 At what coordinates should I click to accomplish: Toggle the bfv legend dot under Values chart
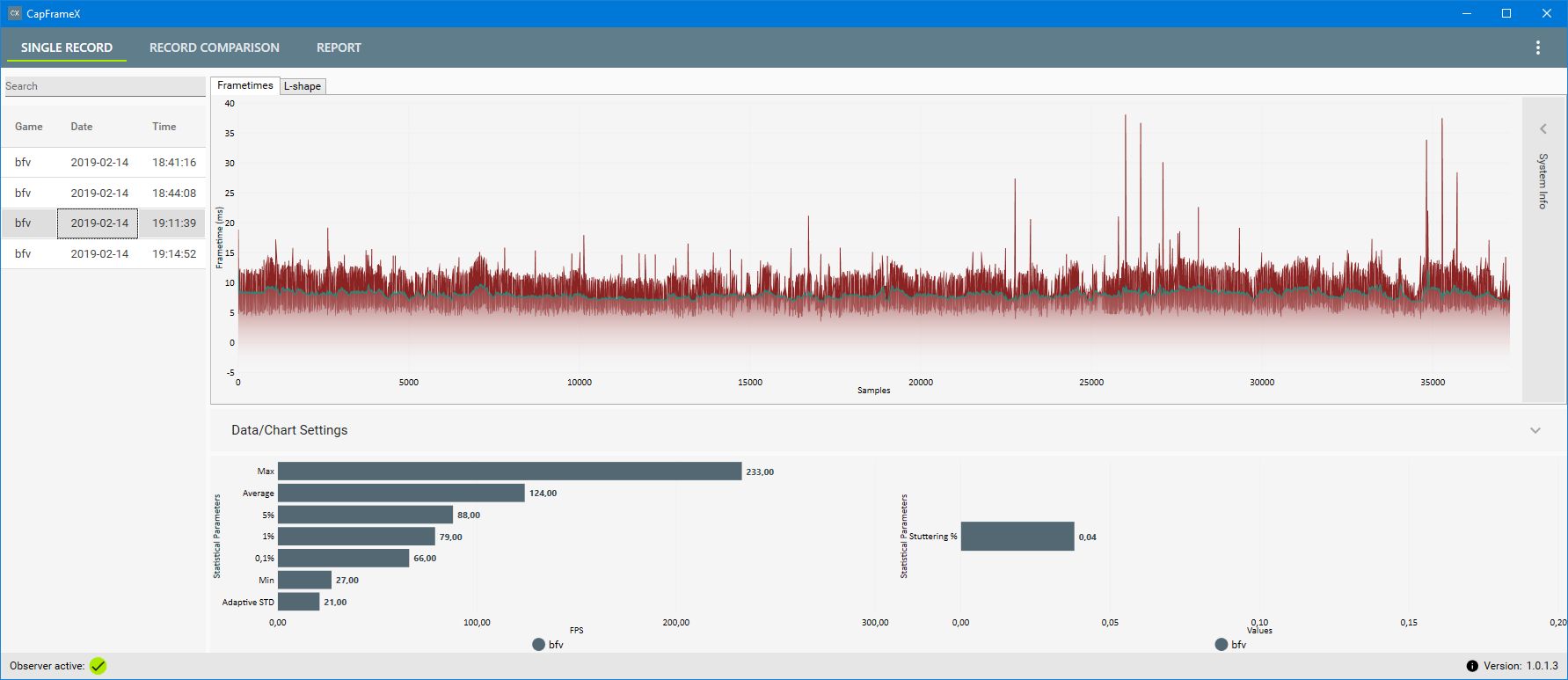pos(1221,644)
